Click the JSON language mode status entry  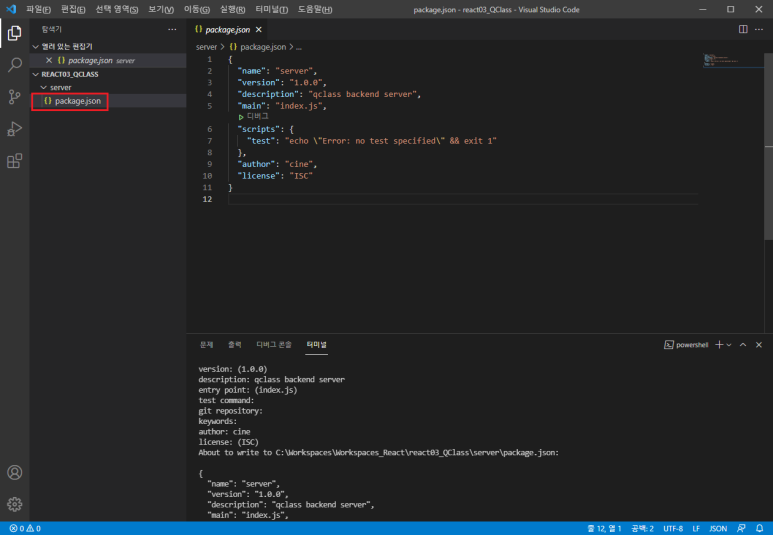pyautogui.click(x=718, y=529)
